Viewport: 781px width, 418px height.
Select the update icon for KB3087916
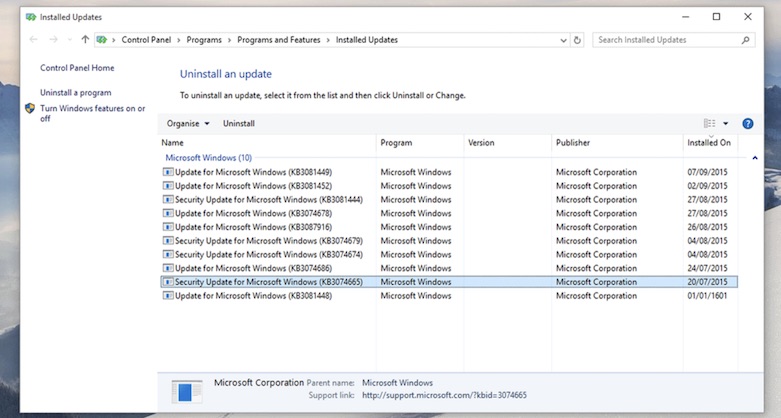point(168,227)
